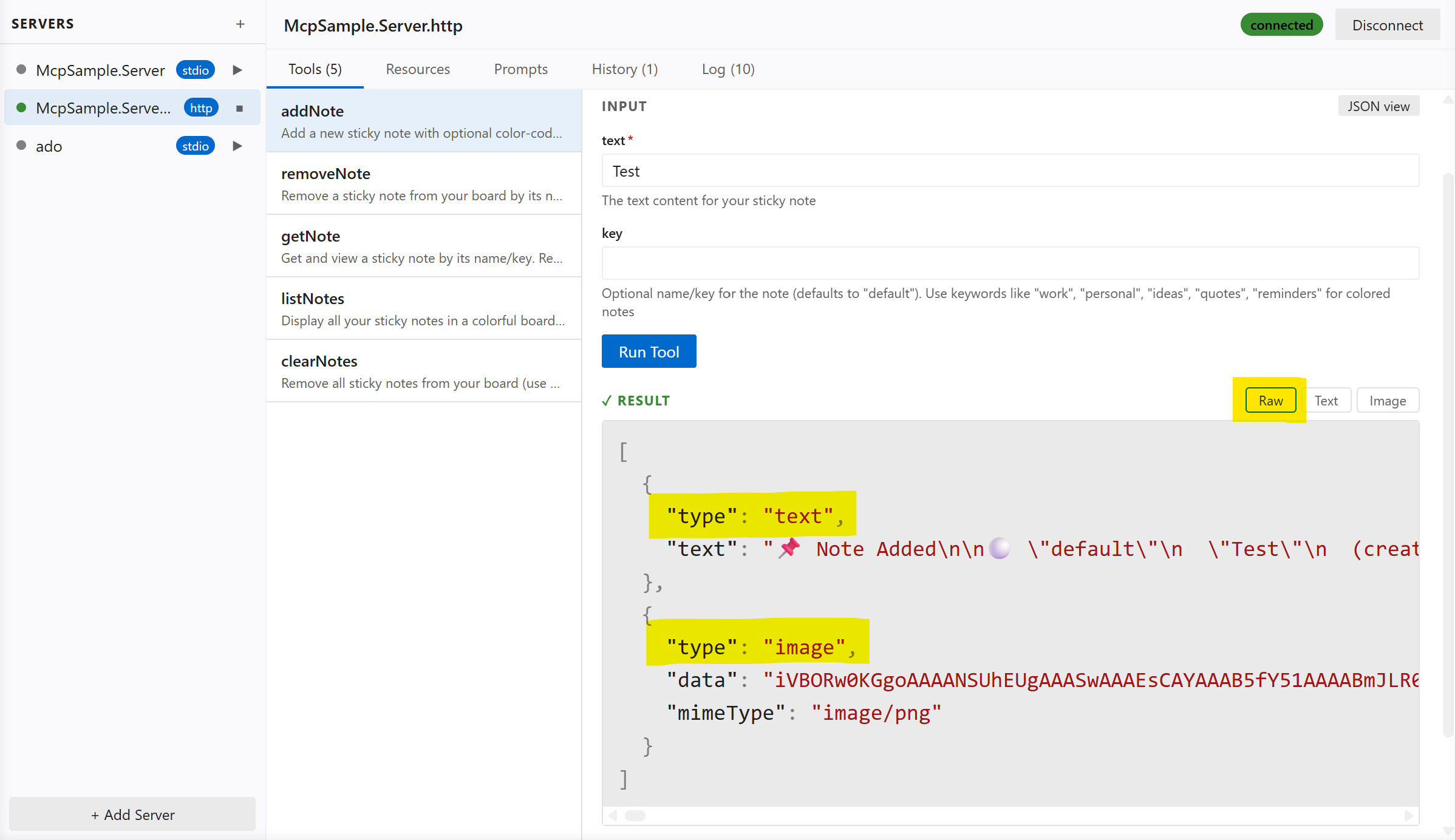Toggle JSON view for the input panel

point(1378,106)
